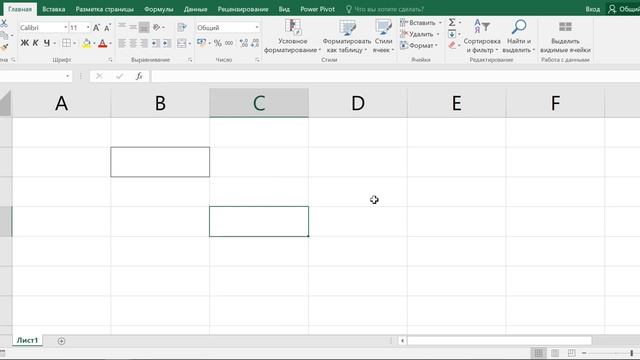Viewport: 640px width, 360px height.
Task: Open Сортировка и фильтр menu
Action: tap(482, 36)
